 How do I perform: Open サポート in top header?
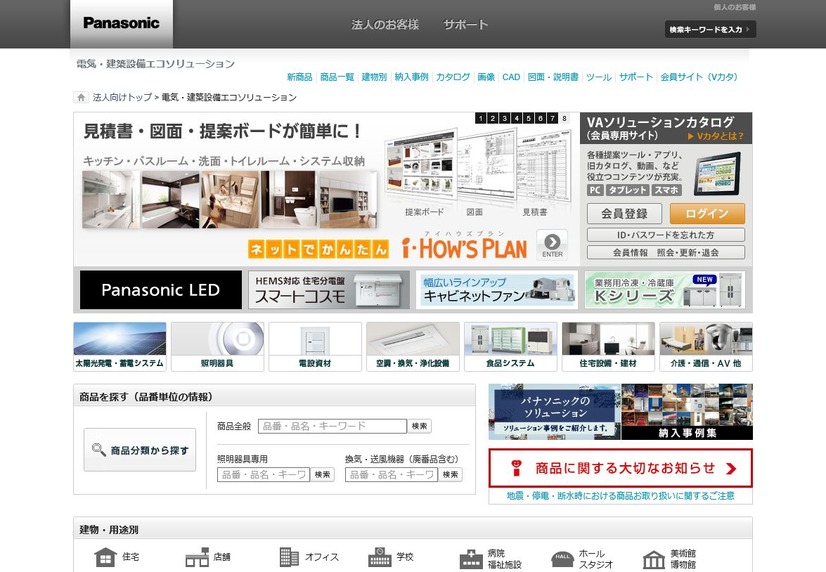pos(466,24)
